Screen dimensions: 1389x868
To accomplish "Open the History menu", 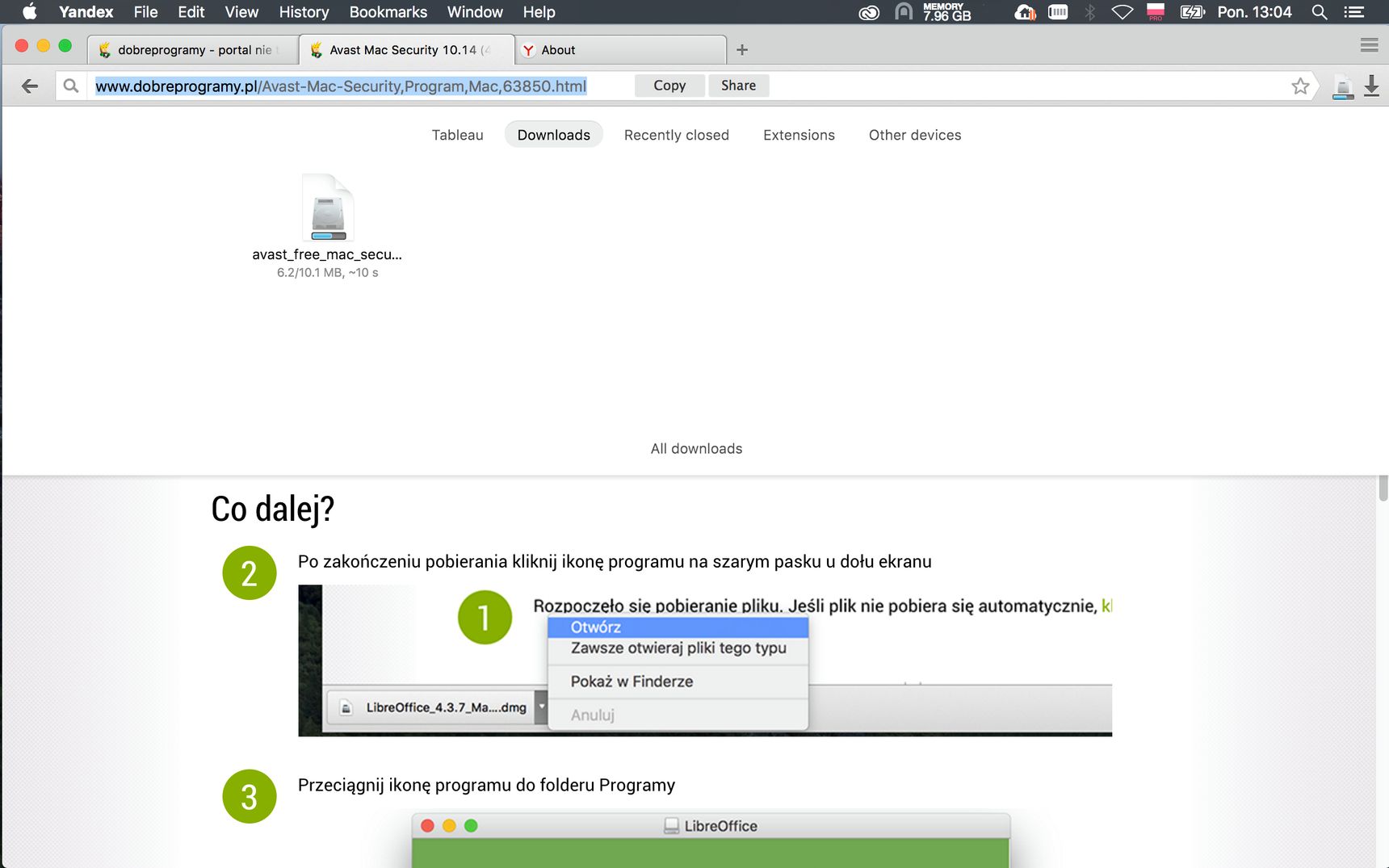I will point(304,12).
